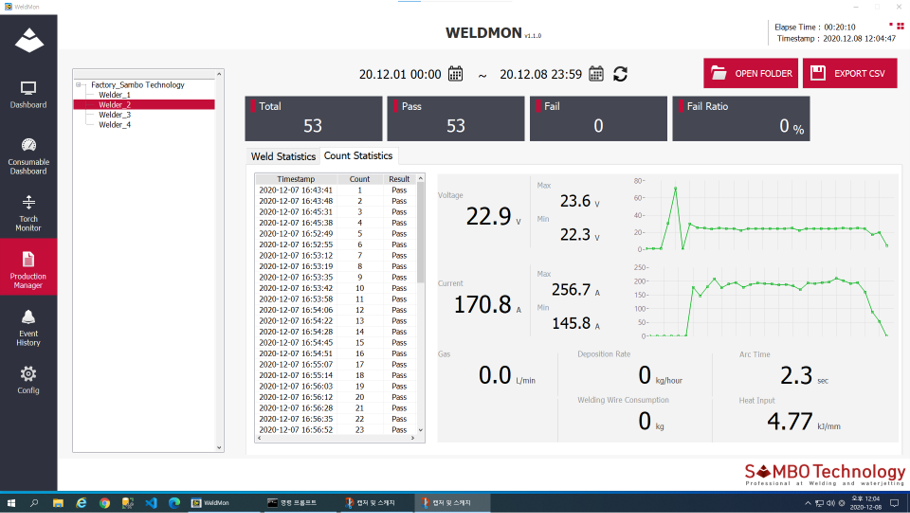Open end date calendar picker
The image size is (910, 513).
(x=596, y=74)
